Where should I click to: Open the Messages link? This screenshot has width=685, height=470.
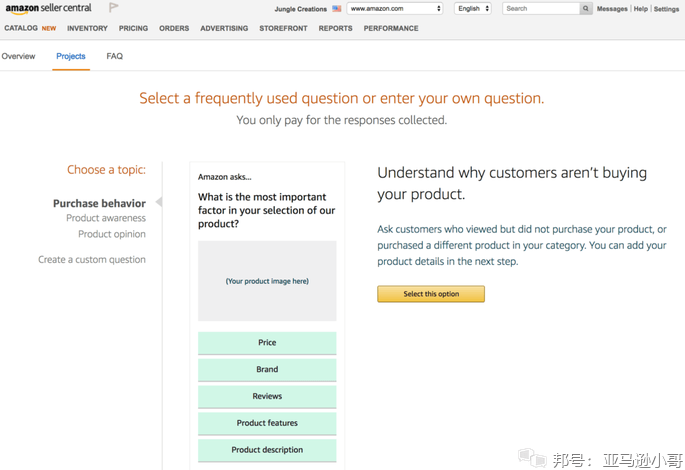[x=612, y=9]
